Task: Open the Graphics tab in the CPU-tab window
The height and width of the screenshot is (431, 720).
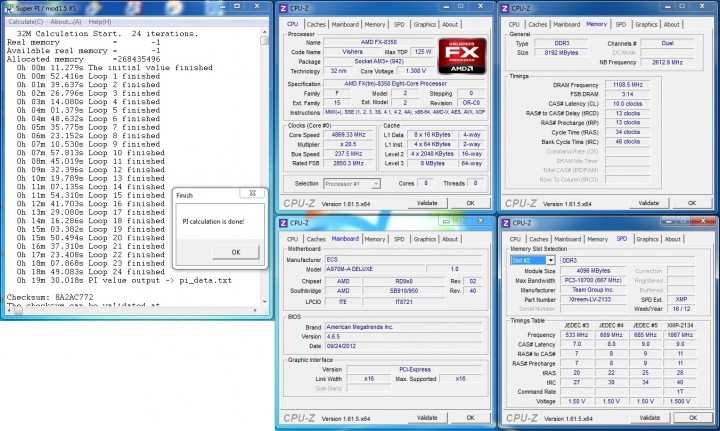Action: click(x=424, y=24)
